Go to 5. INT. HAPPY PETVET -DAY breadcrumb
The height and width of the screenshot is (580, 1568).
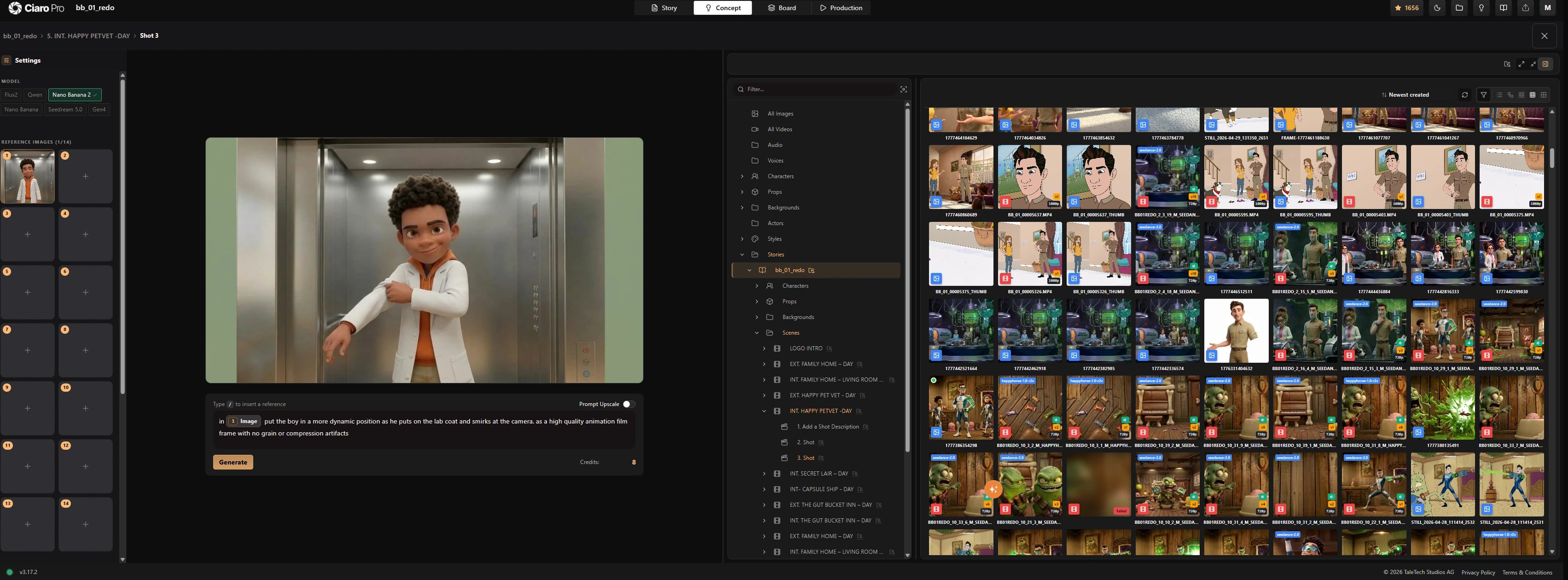(x=88, y=36)
